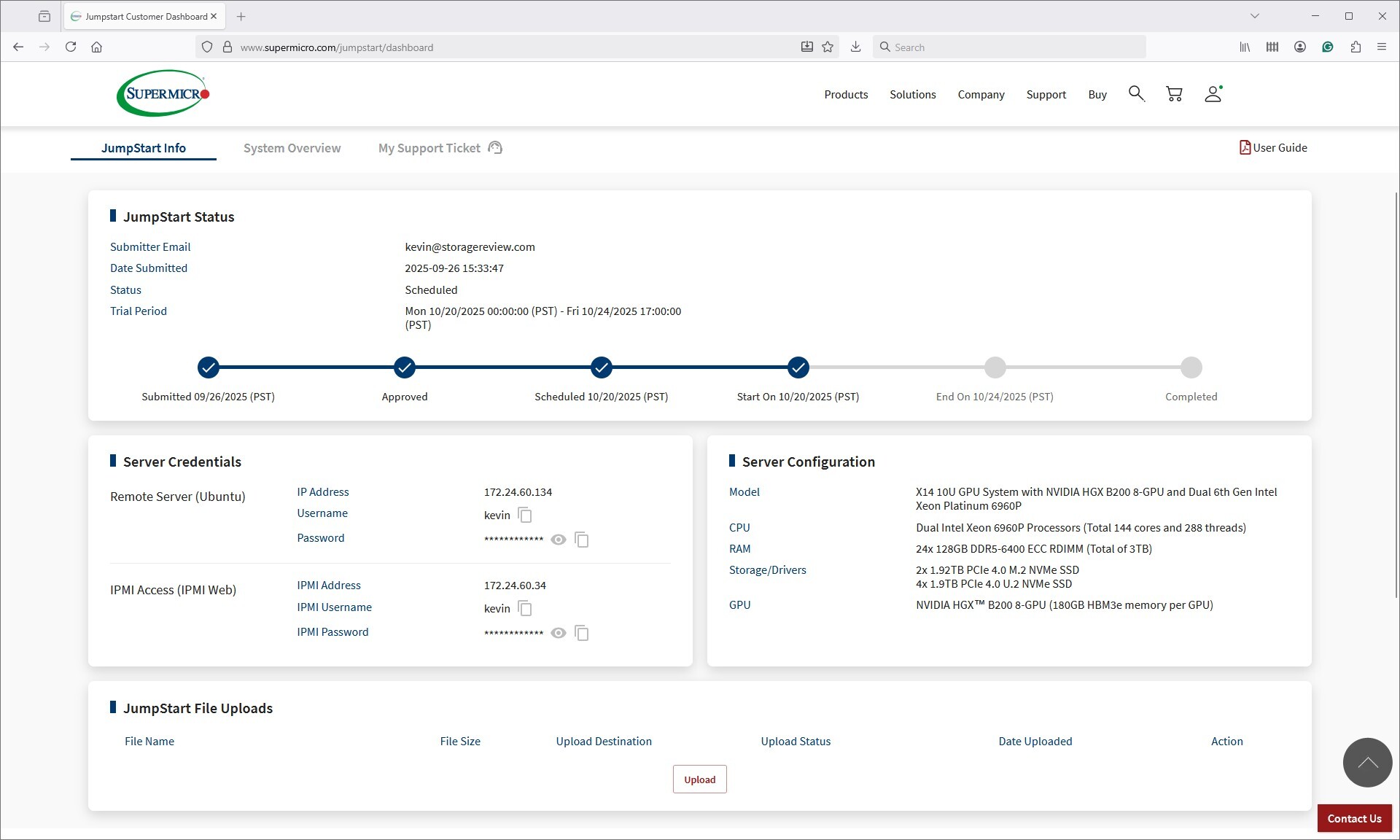The image size is (1400, 840).
Task: Open the shopping cart icon
Action: click(1174, 94)
